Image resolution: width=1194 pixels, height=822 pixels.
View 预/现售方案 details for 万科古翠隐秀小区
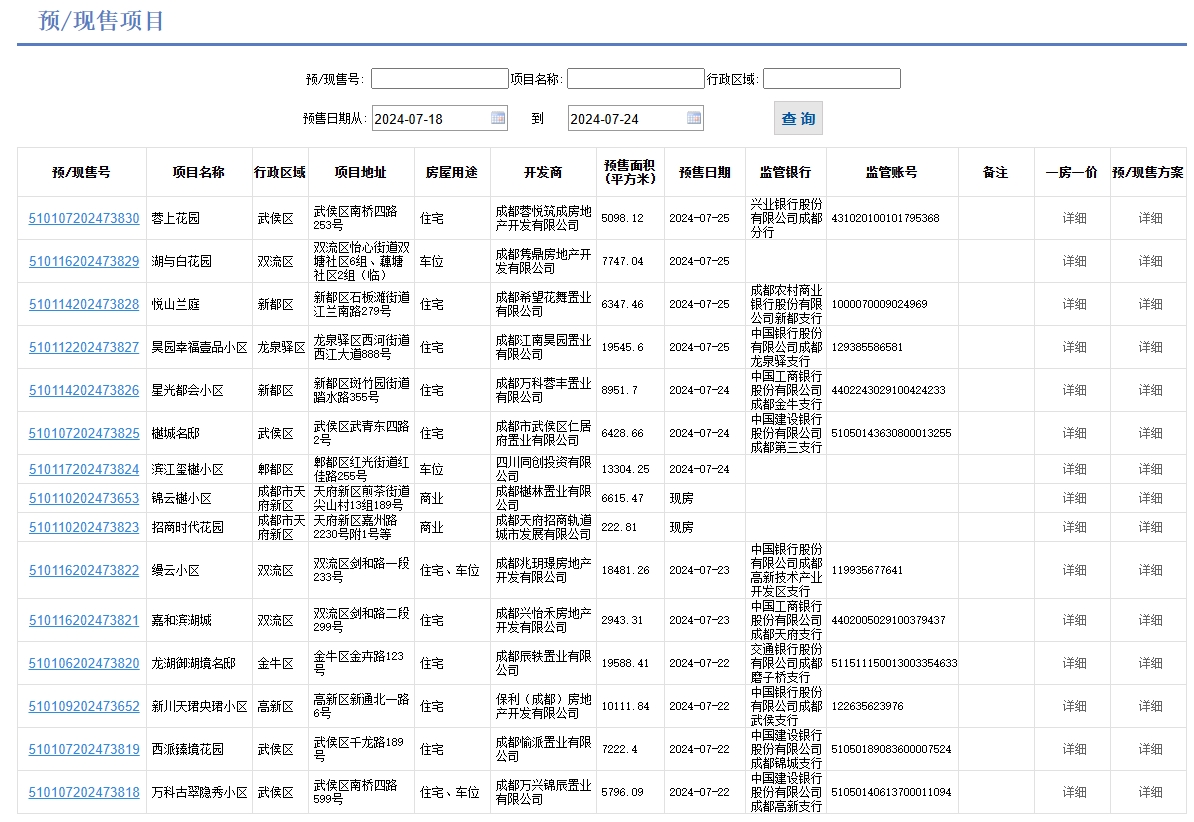click(x=1150, y=793)
